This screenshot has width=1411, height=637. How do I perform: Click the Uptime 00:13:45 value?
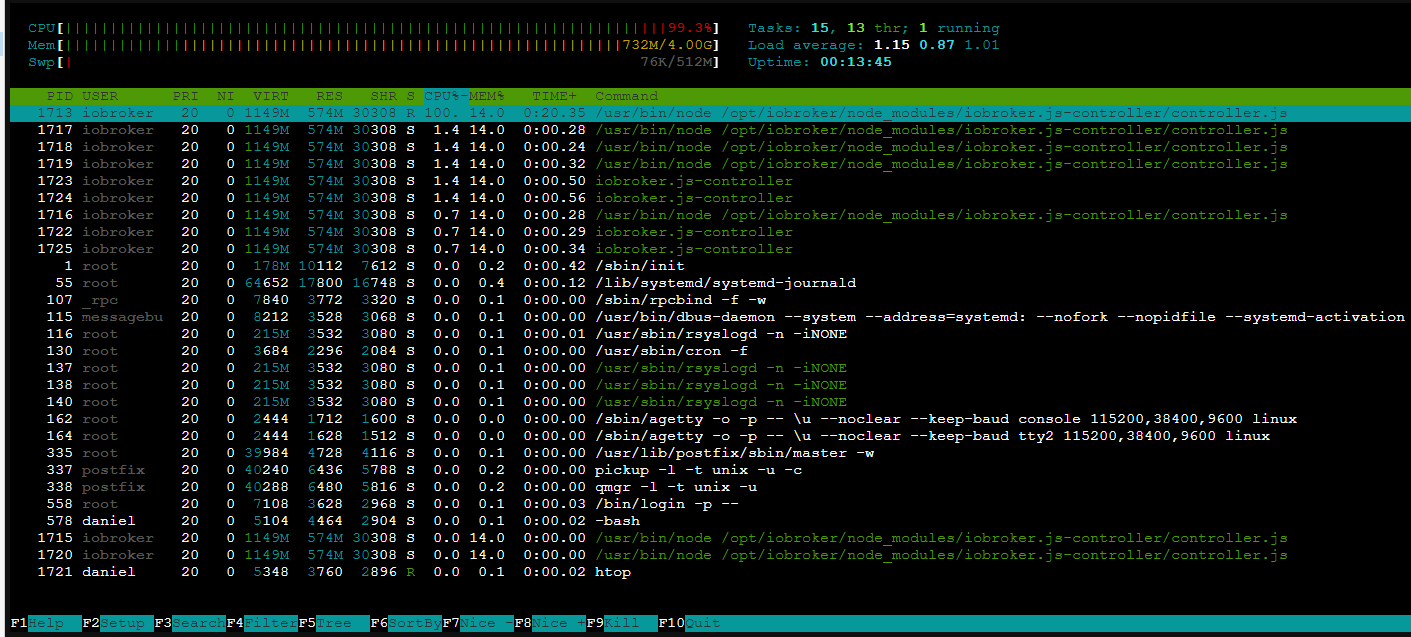(x=856, y=62)
